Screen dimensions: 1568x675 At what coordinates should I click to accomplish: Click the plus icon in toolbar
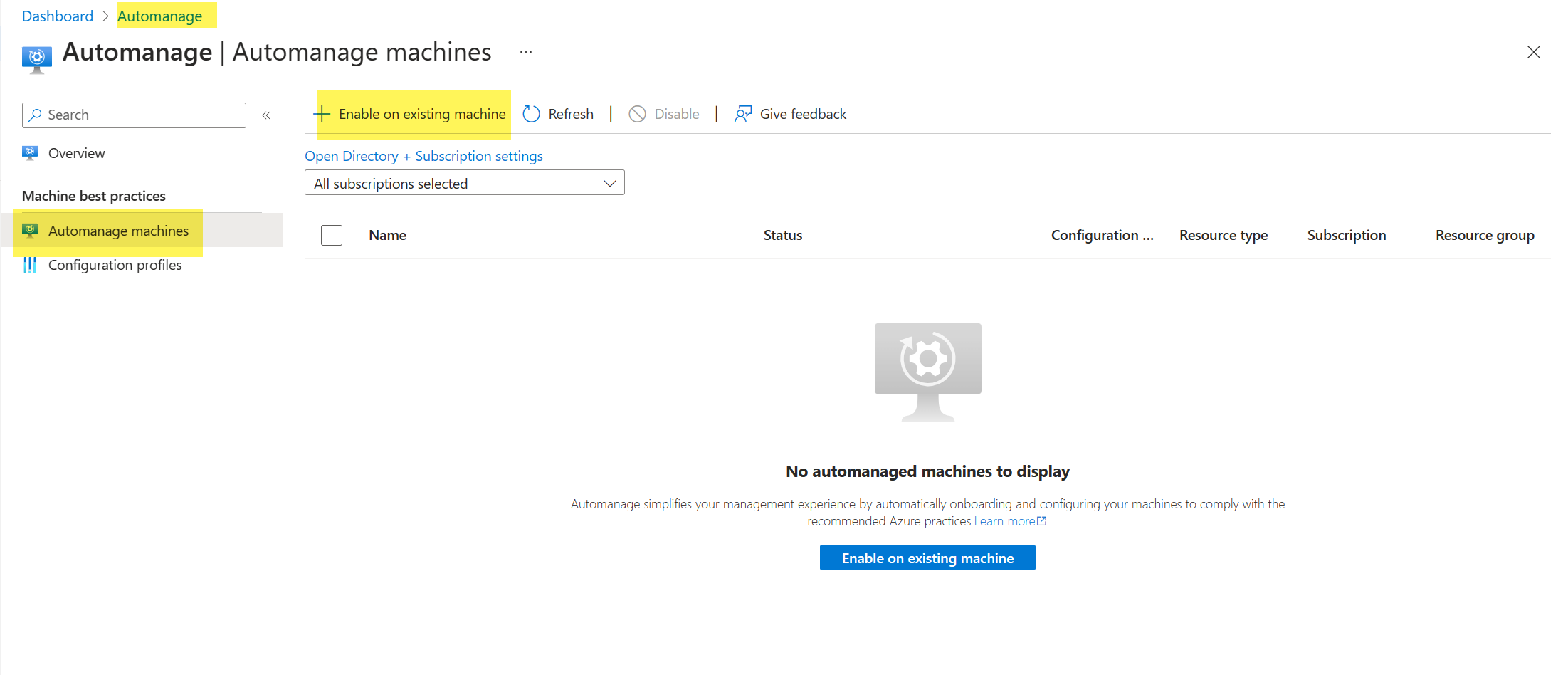click(322, 114)
